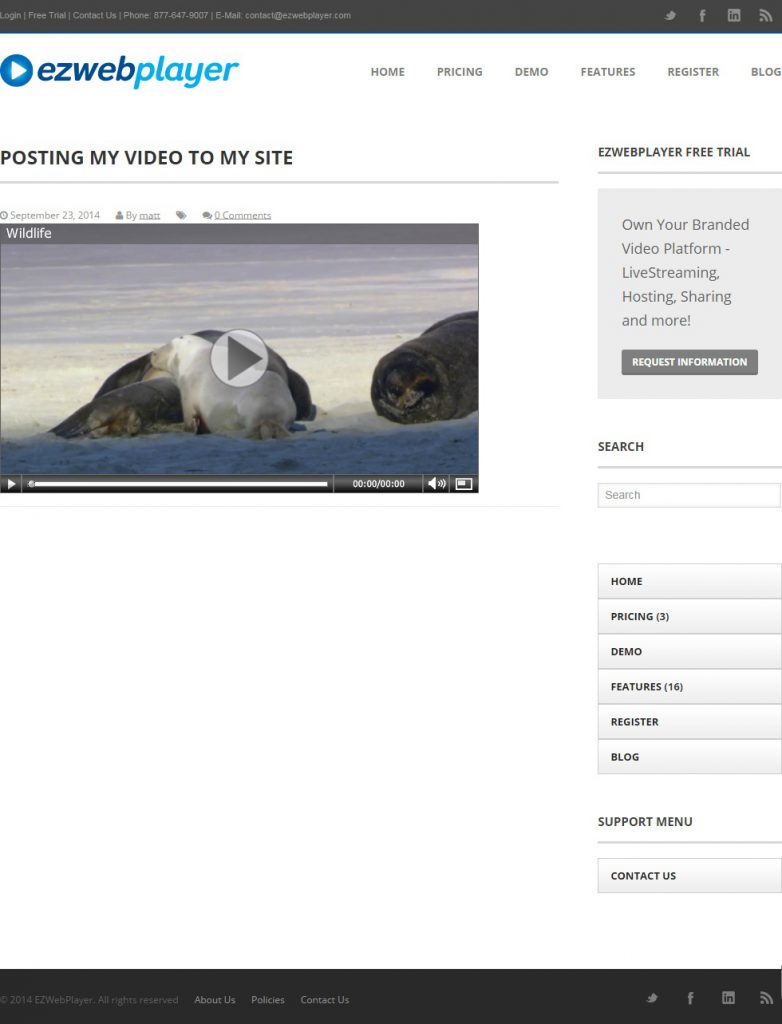The width and height of the screenshot is (782, 1024).
Task: Click the small play button in the player bar
Action: pos(12,484)
